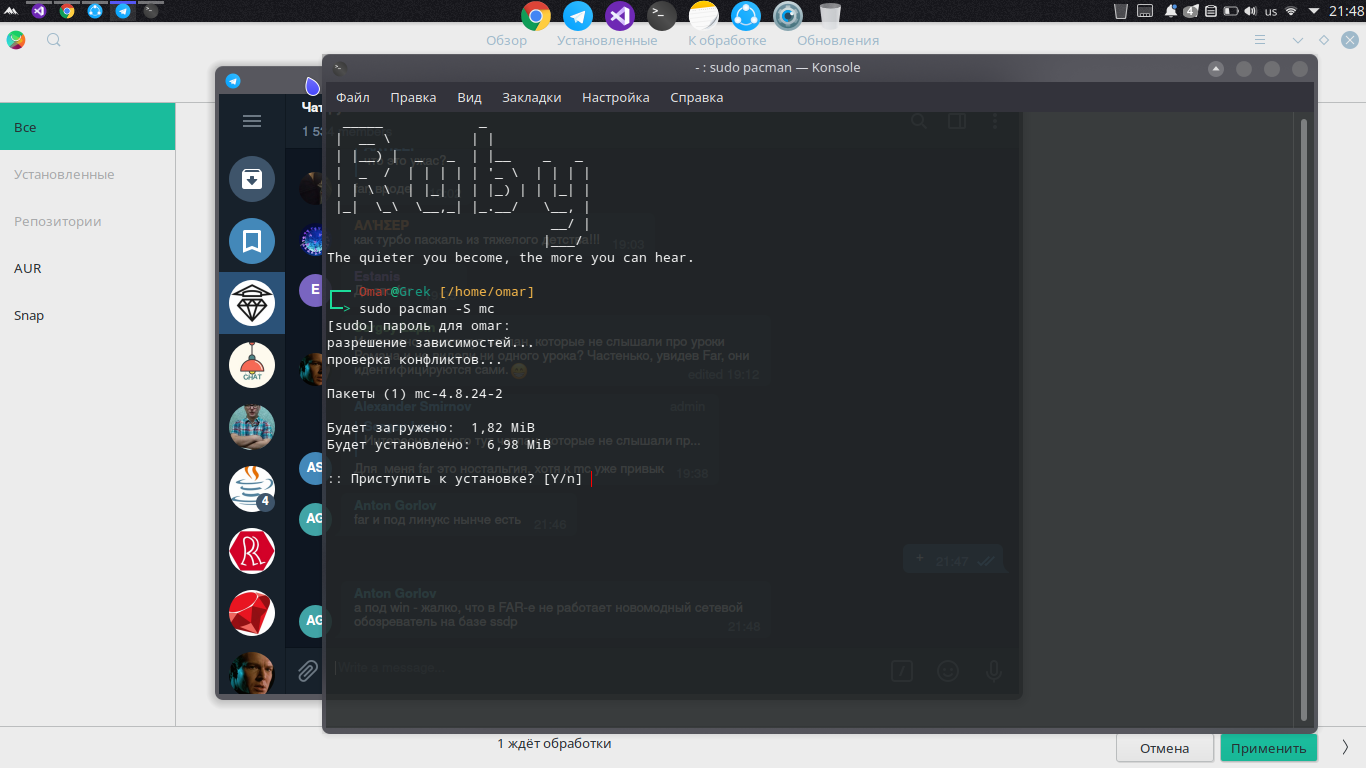This screenshot has width=1366, height=768.
Task: Select AUR in the left sidebar
Action: point(87,268)
